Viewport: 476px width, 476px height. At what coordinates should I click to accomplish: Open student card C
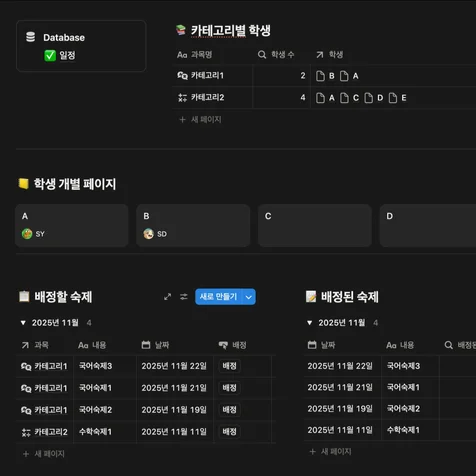click(x=315, y=225)
